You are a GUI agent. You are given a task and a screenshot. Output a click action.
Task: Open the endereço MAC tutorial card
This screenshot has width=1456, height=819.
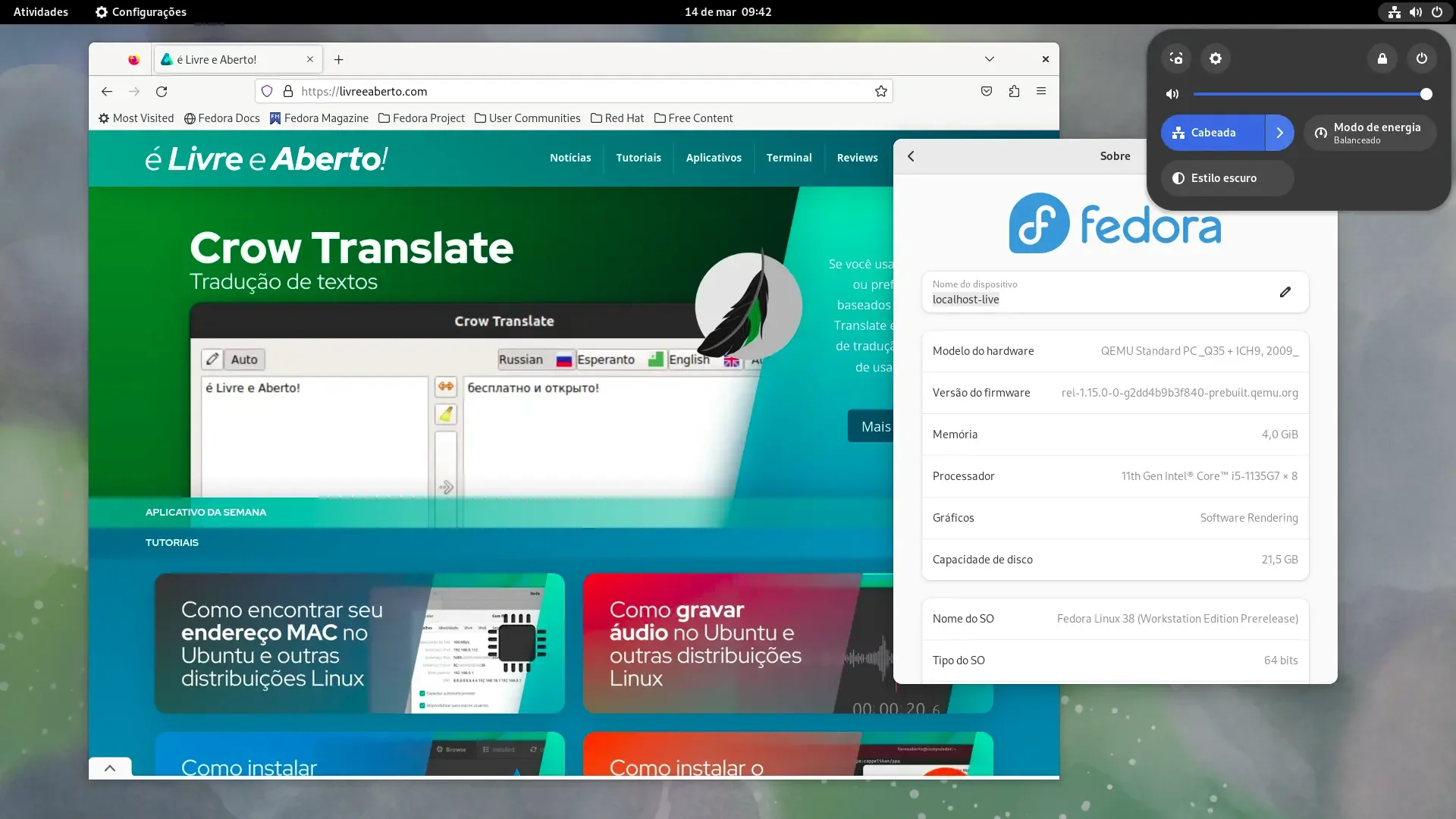(x=359, y=643)
